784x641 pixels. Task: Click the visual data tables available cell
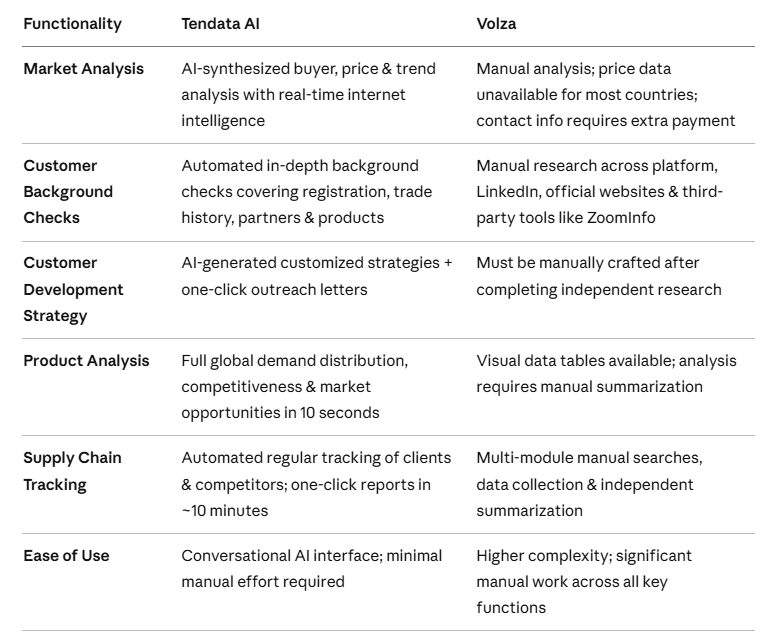click(x=606, y=374)
